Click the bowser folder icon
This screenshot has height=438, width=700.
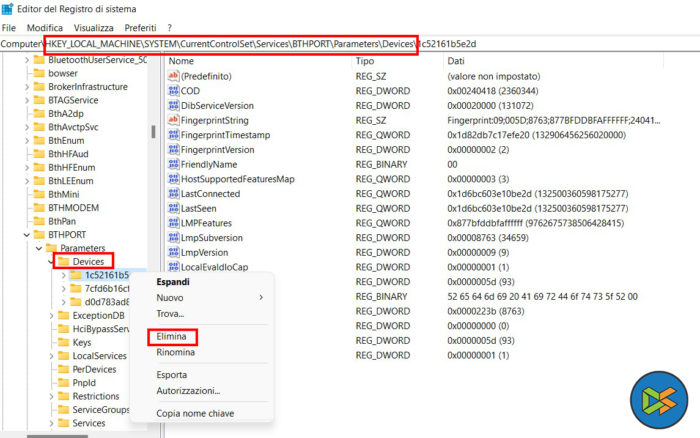pos(39,73)
